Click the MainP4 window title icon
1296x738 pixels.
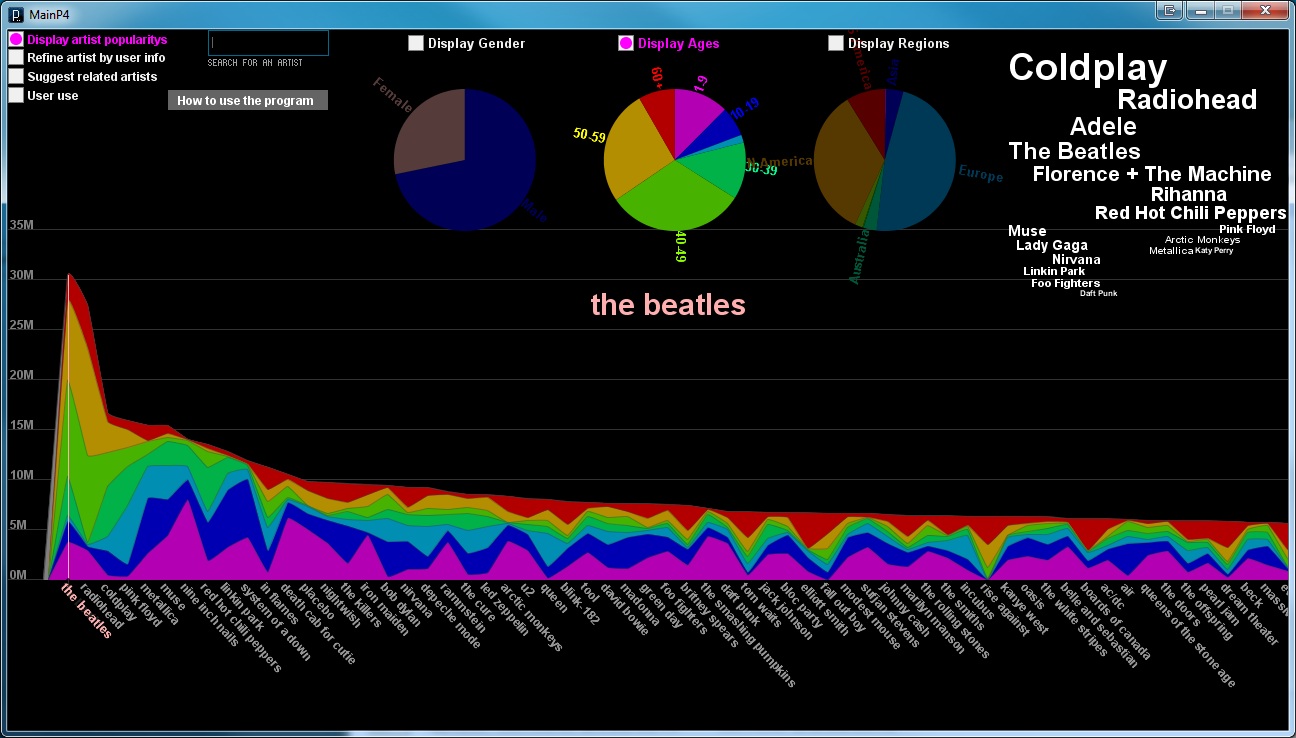[x=15, y=13]
